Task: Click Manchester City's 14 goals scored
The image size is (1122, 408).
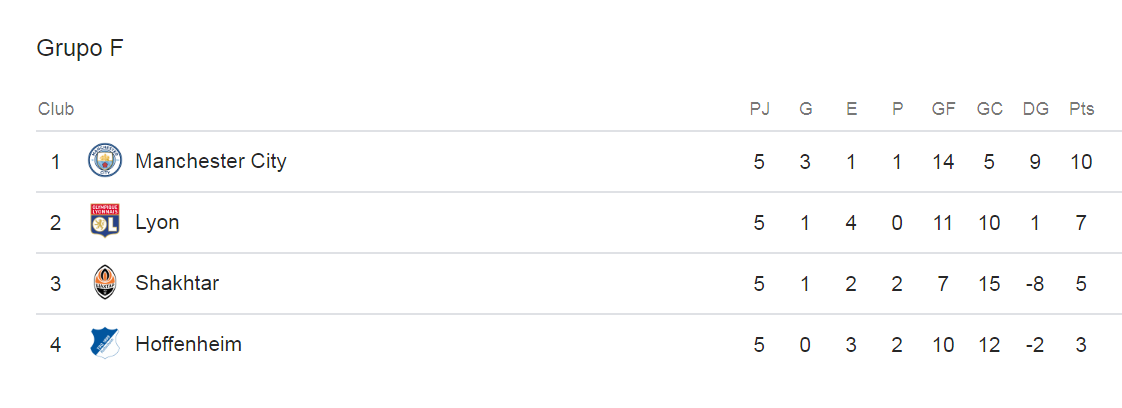Action: (x=943, y=161)
